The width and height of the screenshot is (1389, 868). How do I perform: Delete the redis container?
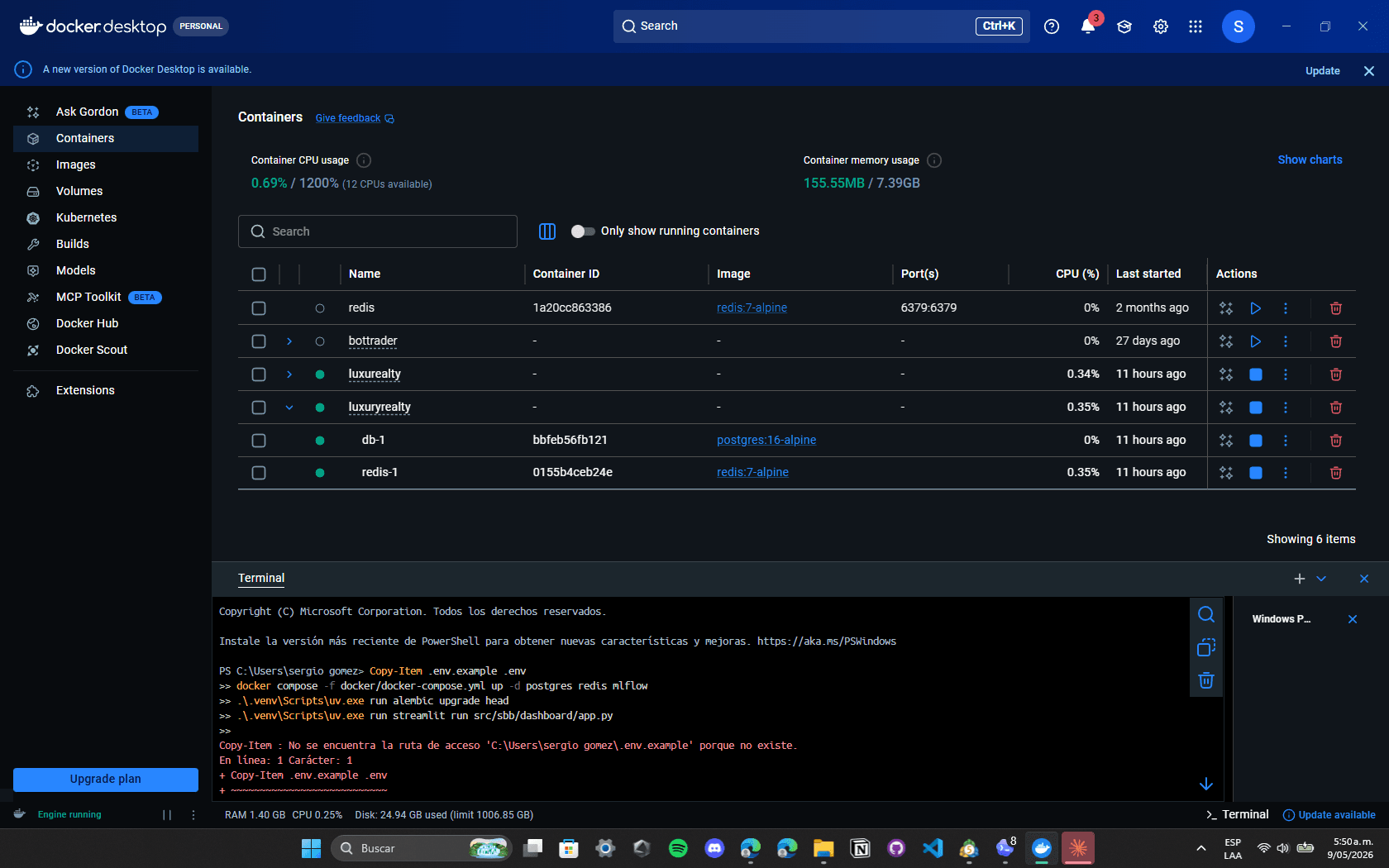click(x=1336, y=308)
